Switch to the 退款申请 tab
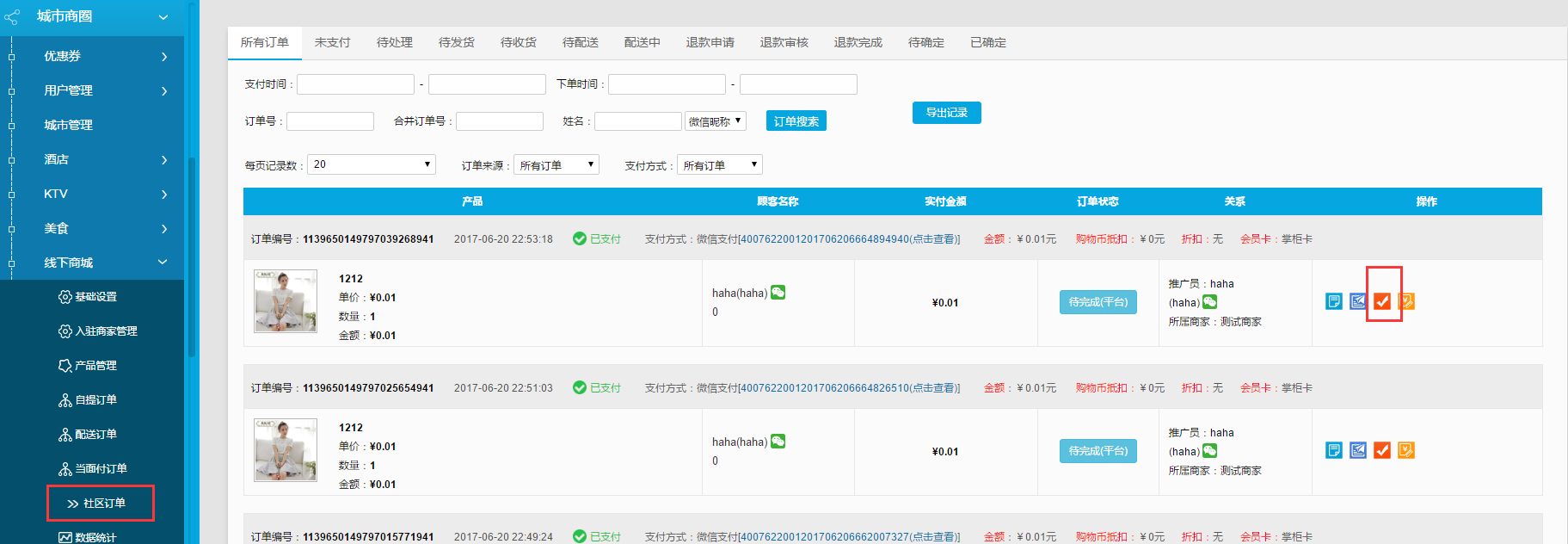Viewport: 1568px width, 544px height. tap(710, 42)
